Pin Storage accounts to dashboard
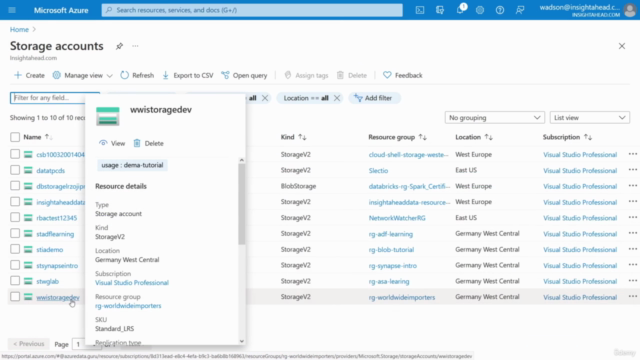Image resolution: width=640 pixels, height=360 pixels. 119,46
